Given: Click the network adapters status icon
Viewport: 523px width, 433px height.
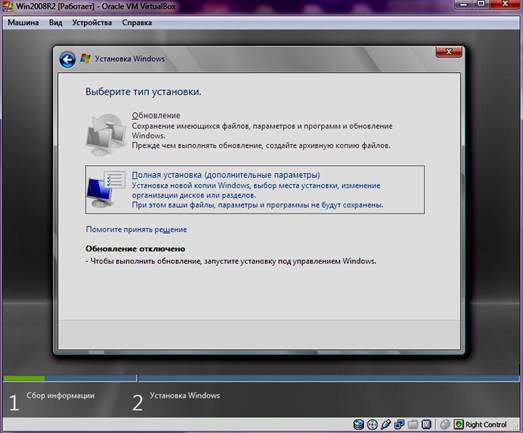Looking at the screenshot, I should (x=399, y=424).
